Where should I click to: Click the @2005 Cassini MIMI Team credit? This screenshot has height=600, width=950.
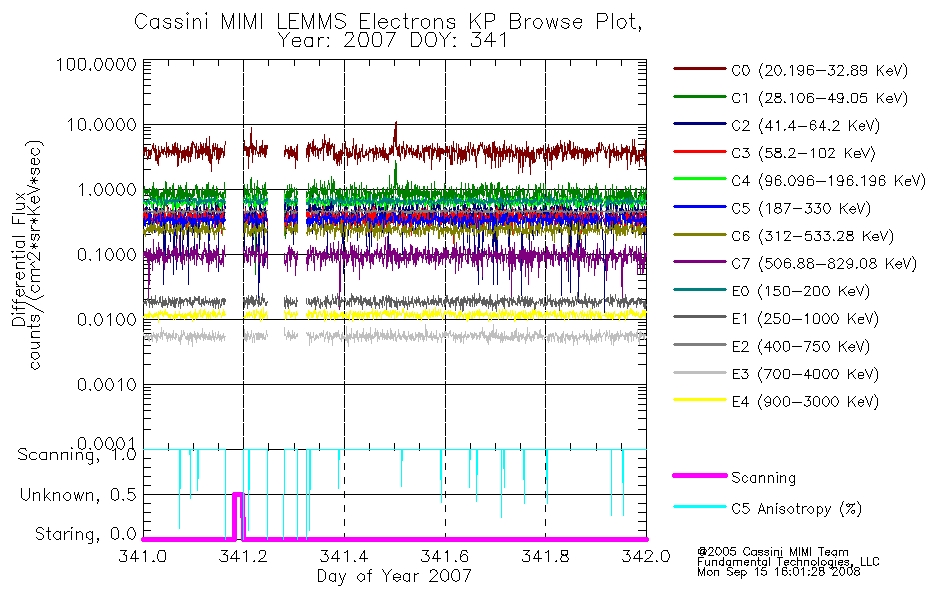click(x=773, y=552)
